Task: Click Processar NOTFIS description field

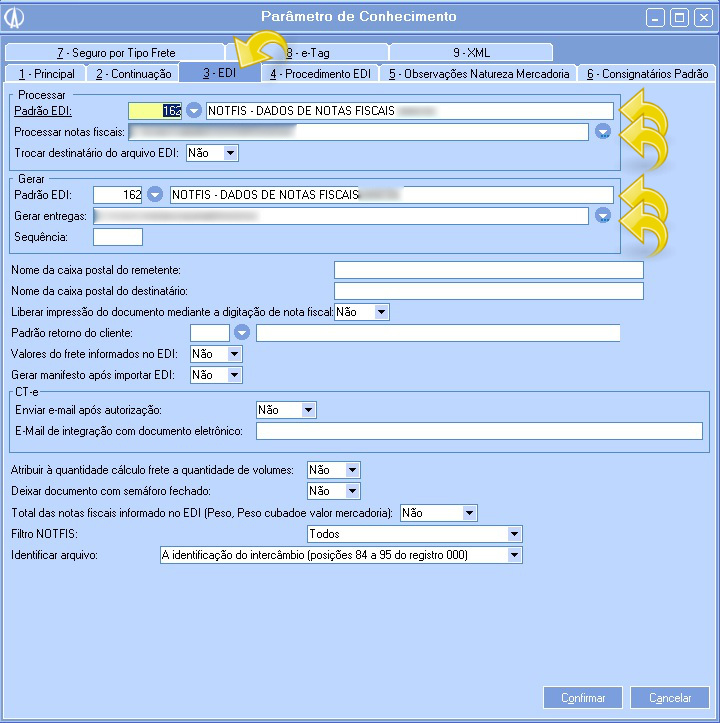Action: 410,111
